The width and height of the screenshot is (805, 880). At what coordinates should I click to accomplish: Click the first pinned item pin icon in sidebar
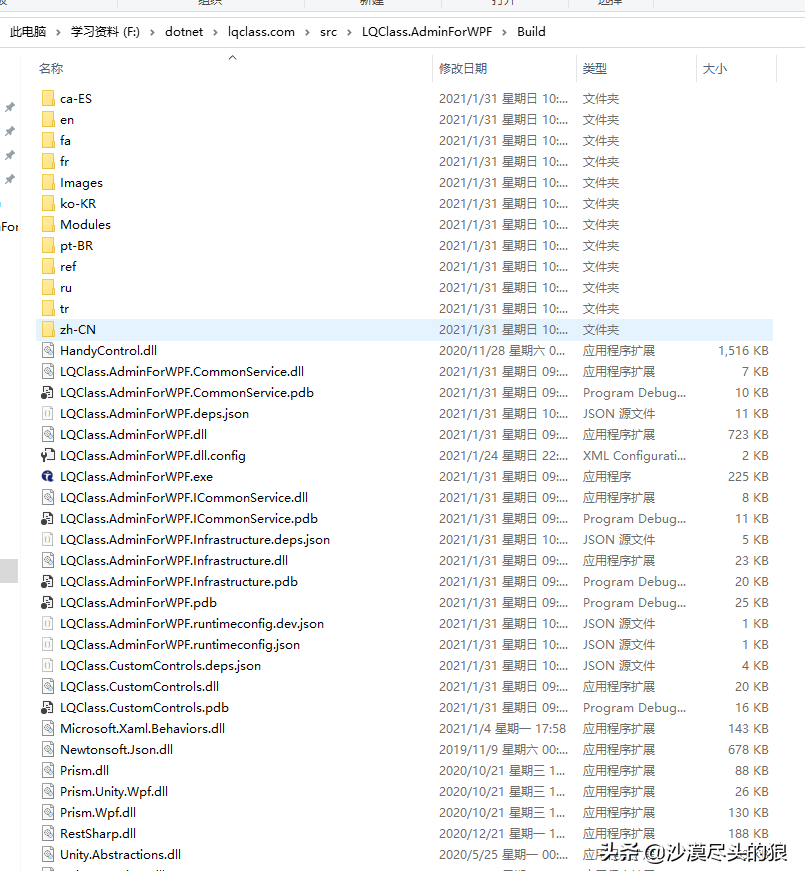pyautogui.click(x=10, y=107)
